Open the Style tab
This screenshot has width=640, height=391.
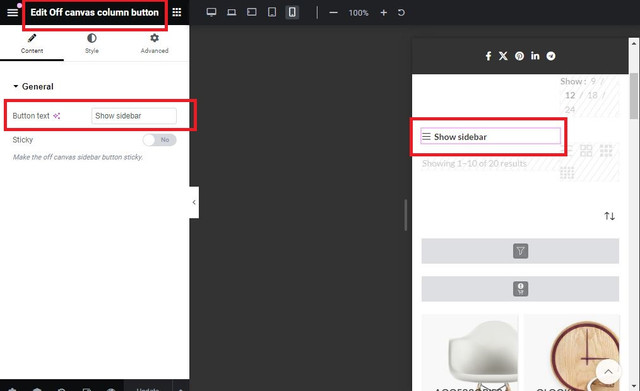coord(92,44)
